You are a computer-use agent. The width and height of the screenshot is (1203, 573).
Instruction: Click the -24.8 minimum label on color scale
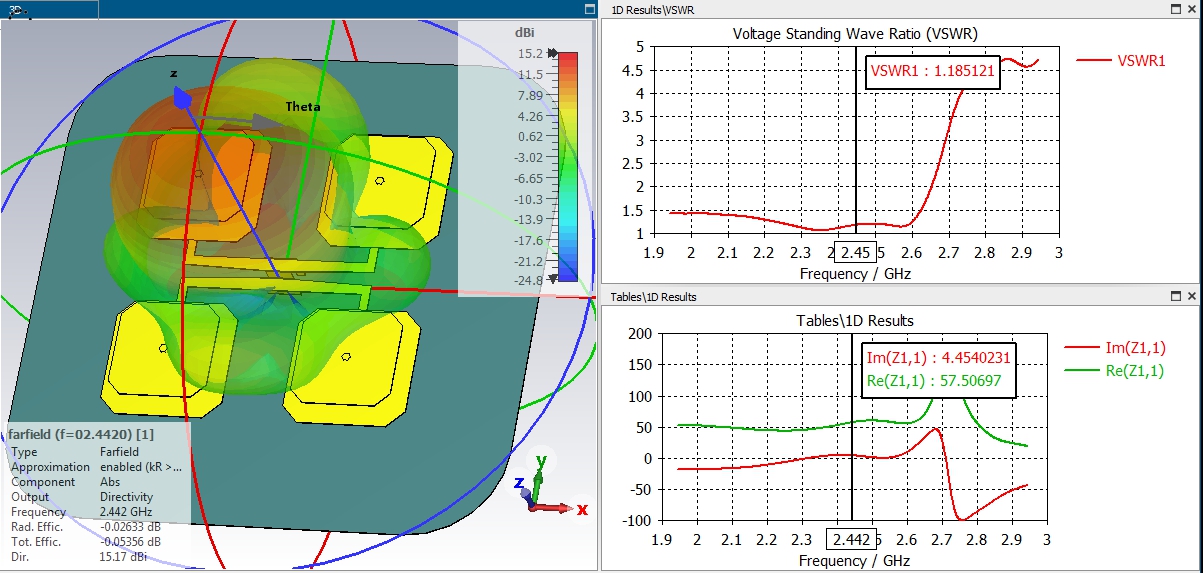coord(529,281)
